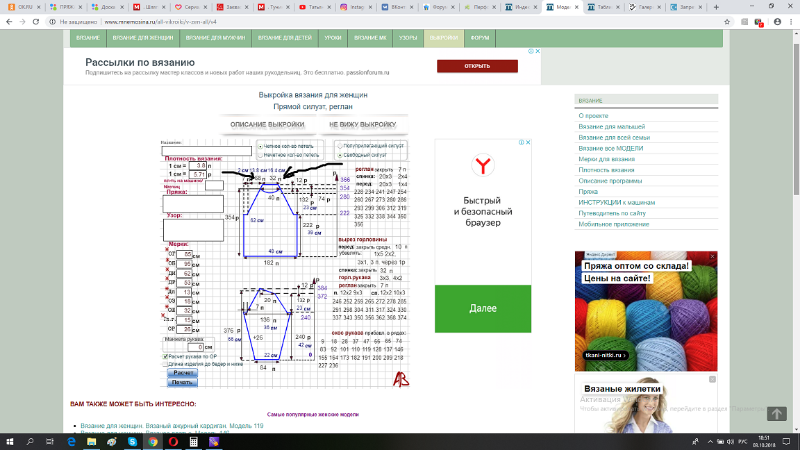
Task: Expand the 'НЕ ВИЖУ ВЫКРОЙКУ' section
Action: pyautogui.click(x=362, y=124)
